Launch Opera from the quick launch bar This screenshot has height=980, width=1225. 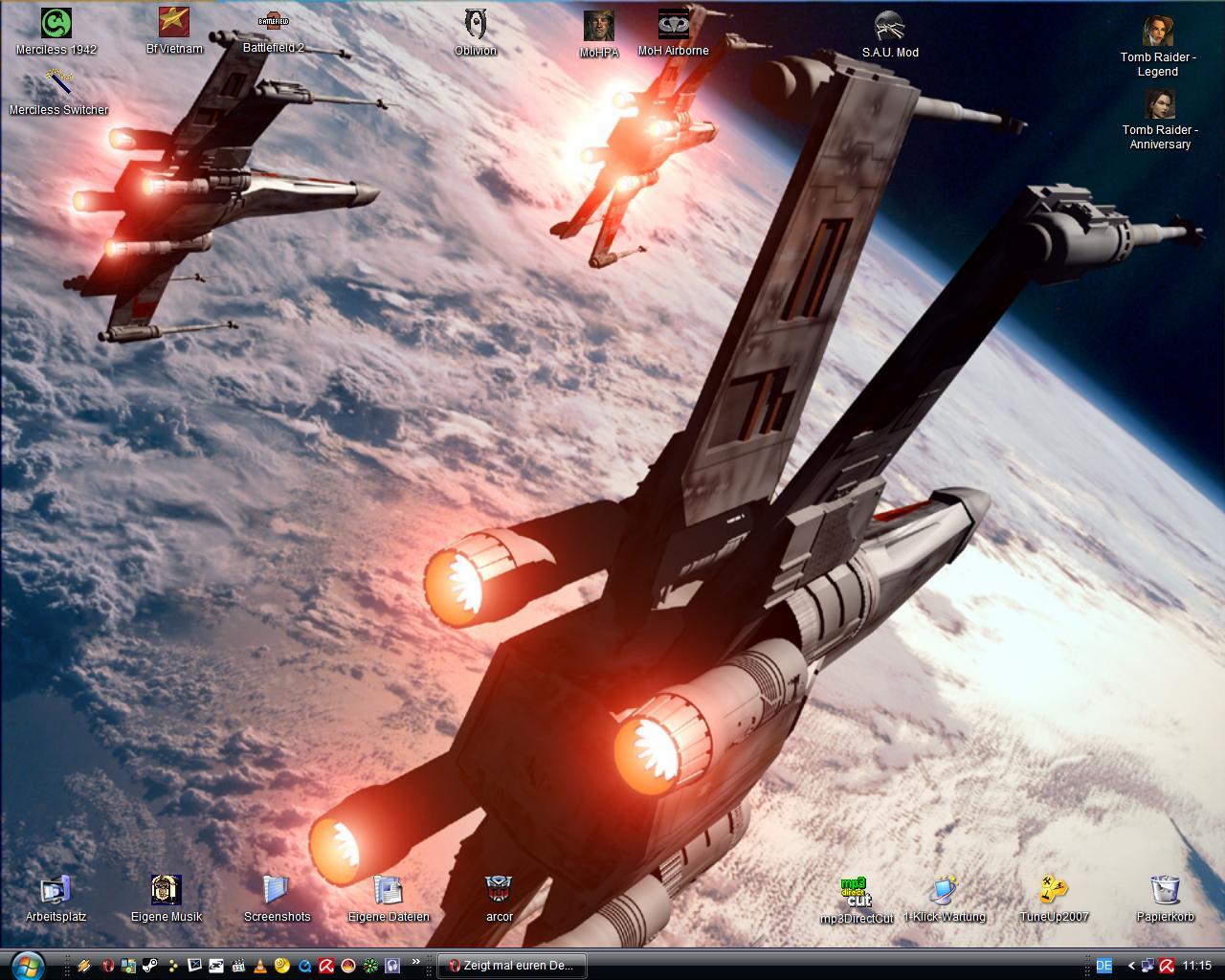[108, 966]
